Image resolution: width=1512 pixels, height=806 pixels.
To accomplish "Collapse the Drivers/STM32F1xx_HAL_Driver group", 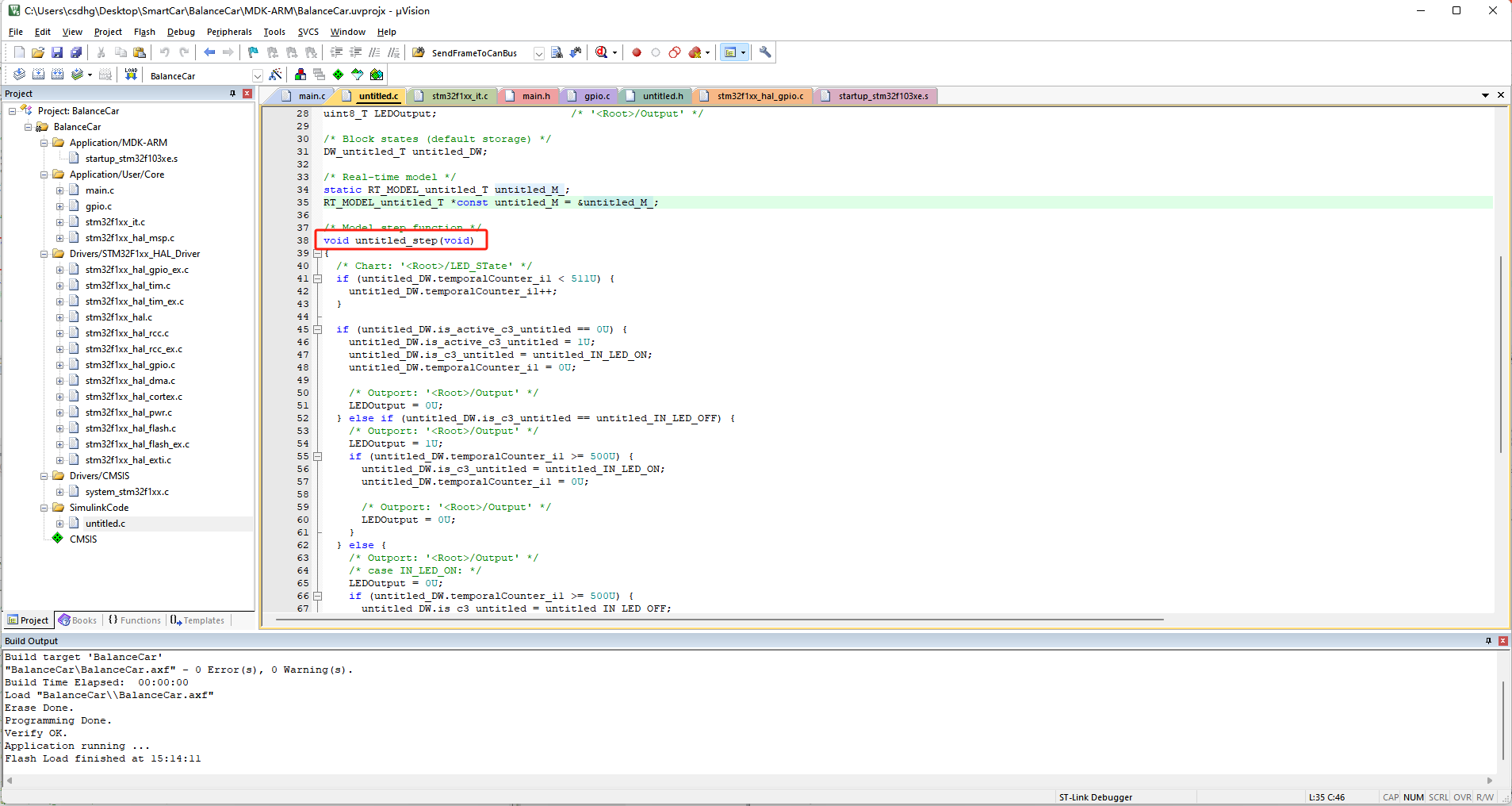I will pyautogui.click(x=44, y=254).
